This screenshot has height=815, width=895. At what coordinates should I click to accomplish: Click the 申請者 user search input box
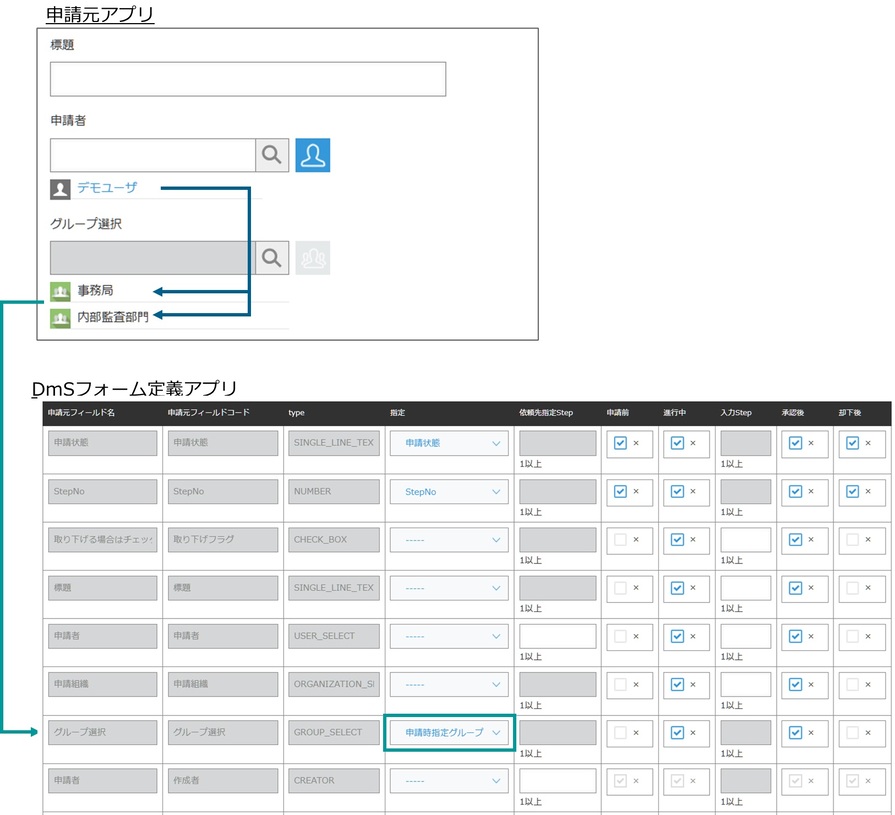pos(151,155)
